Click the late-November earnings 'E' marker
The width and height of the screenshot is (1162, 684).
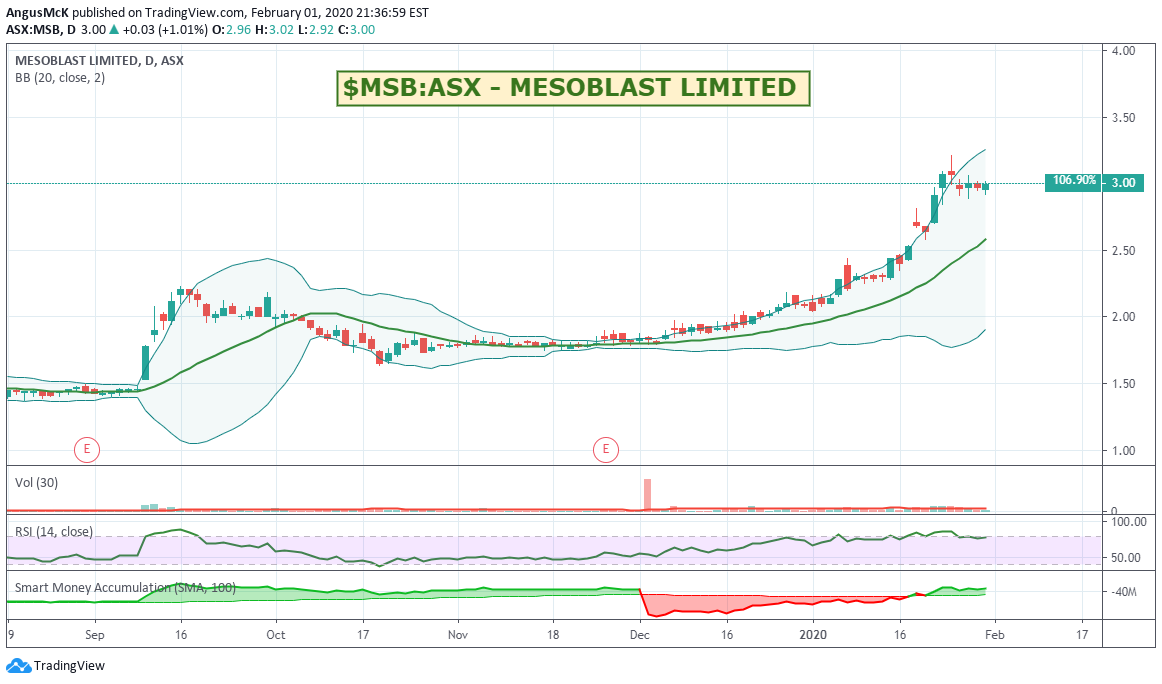(x=605, y=449)
